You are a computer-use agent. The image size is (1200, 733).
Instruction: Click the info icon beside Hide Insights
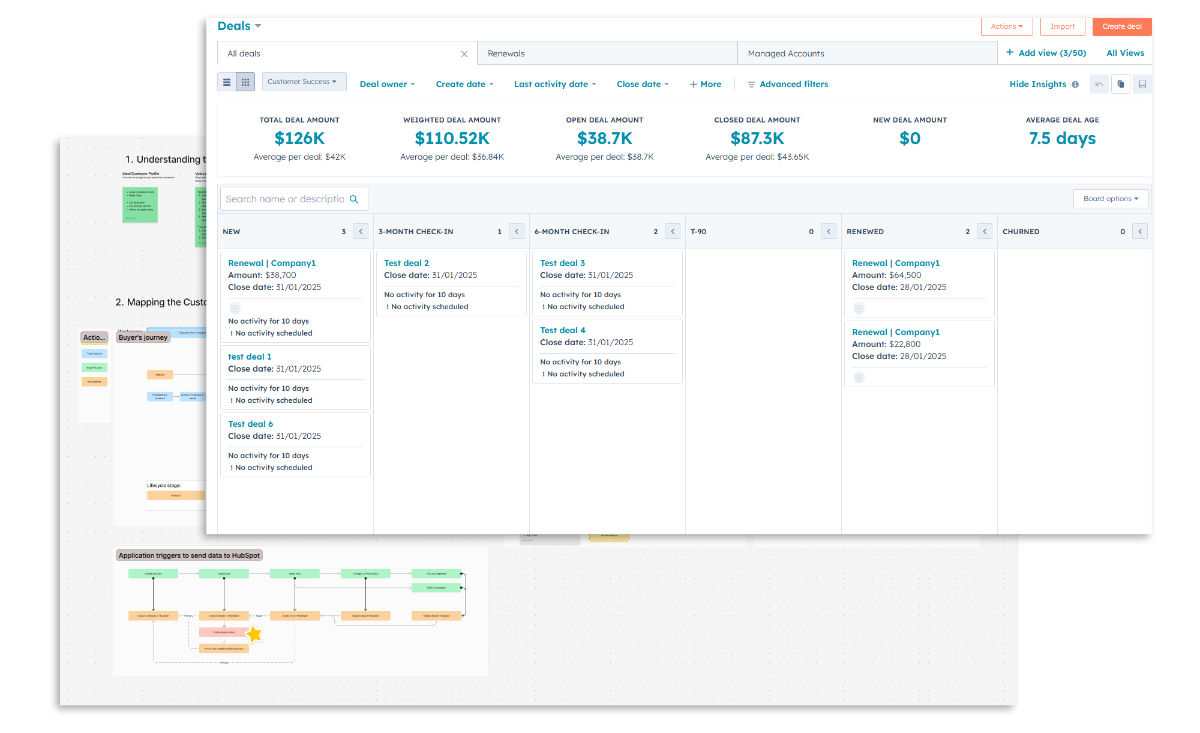click(x=1075, y=85)
